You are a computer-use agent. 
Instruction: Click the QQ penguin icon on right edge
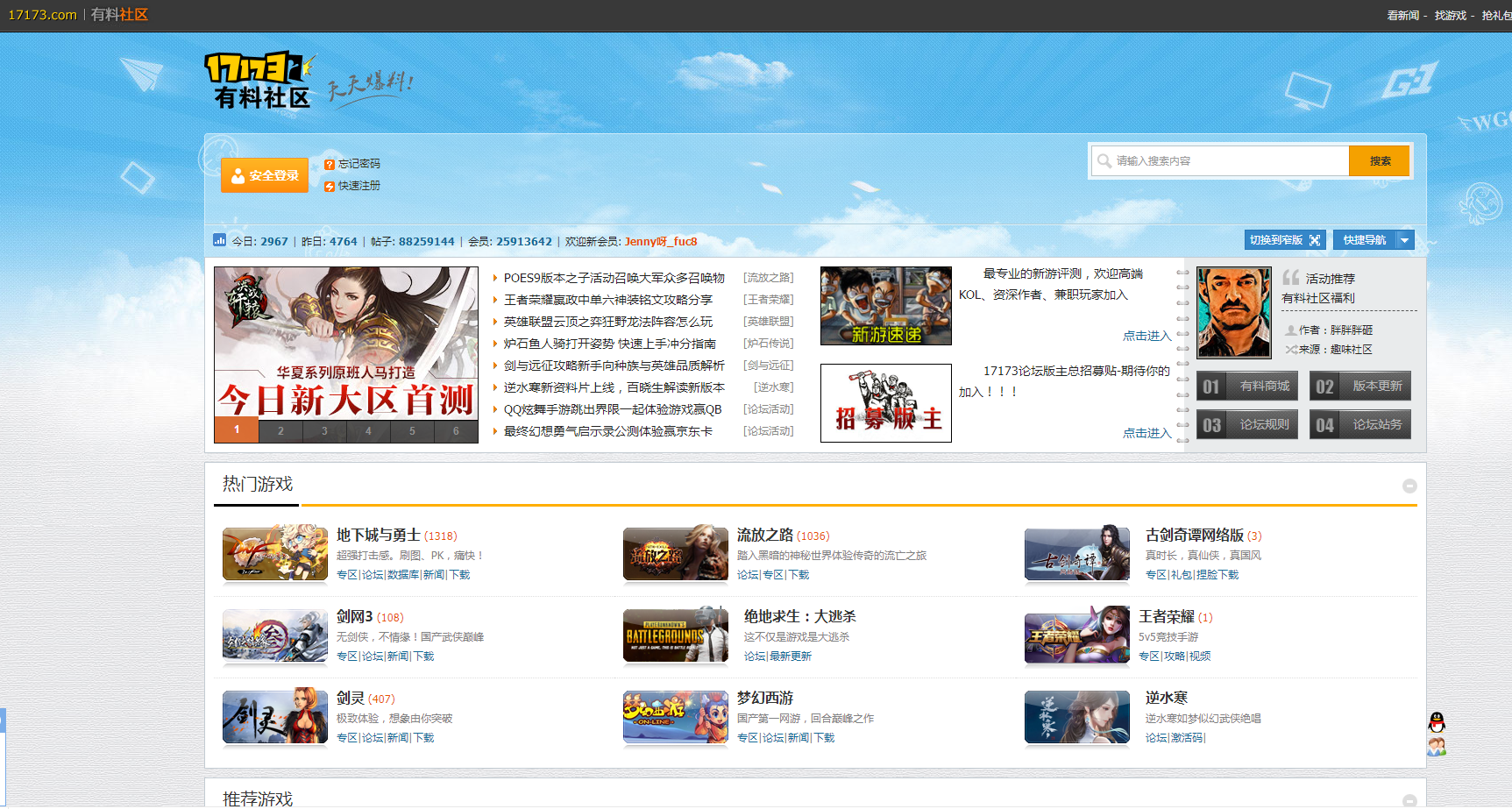1437,722
